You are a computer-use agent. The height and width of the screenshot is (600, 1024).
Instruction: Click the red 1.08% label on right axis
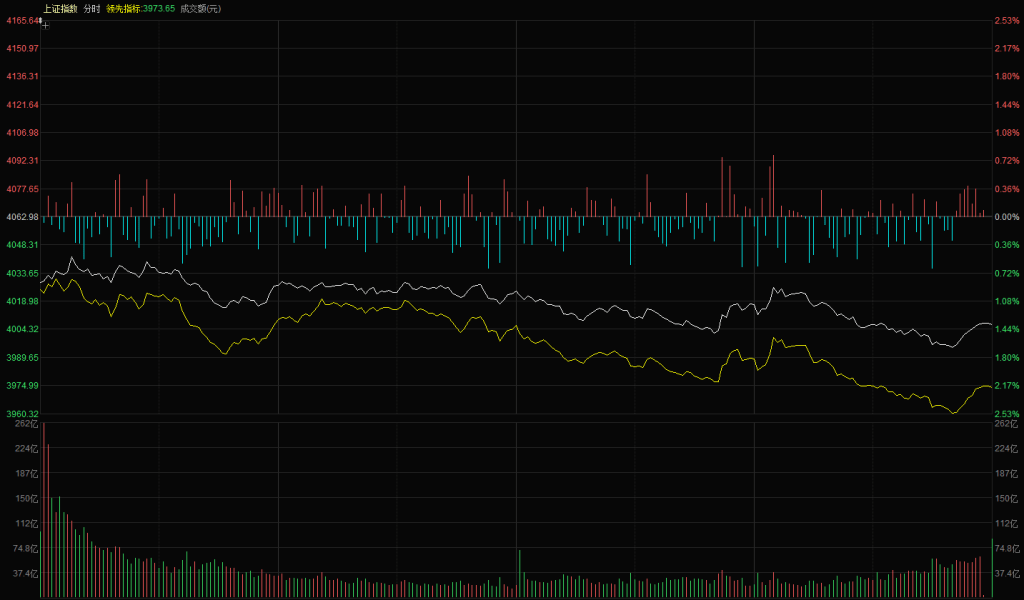[x=1006, y=132]
